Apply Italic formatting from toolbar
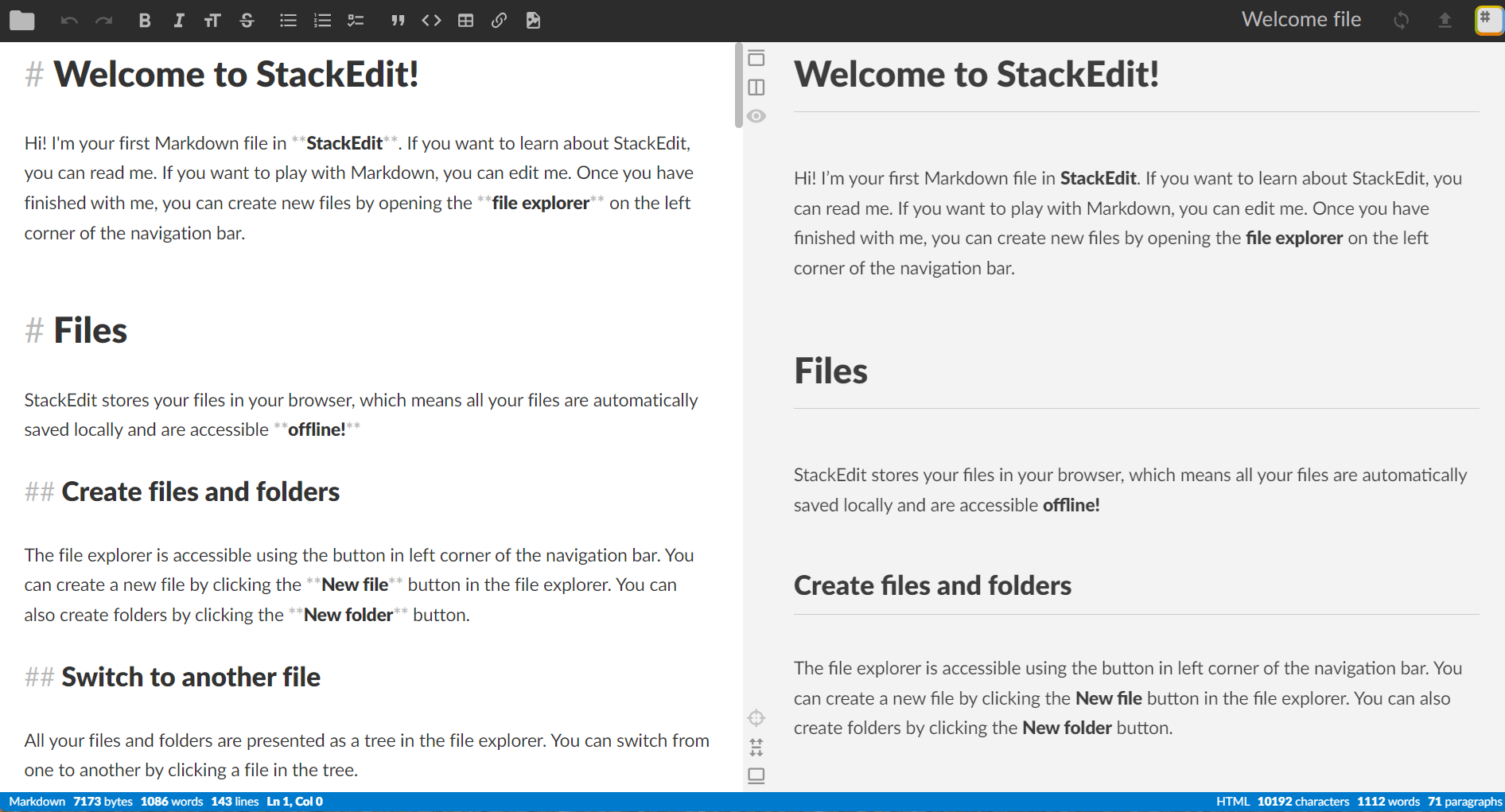The width and height of the screenshot is (1505, 812). click(179, 21)
